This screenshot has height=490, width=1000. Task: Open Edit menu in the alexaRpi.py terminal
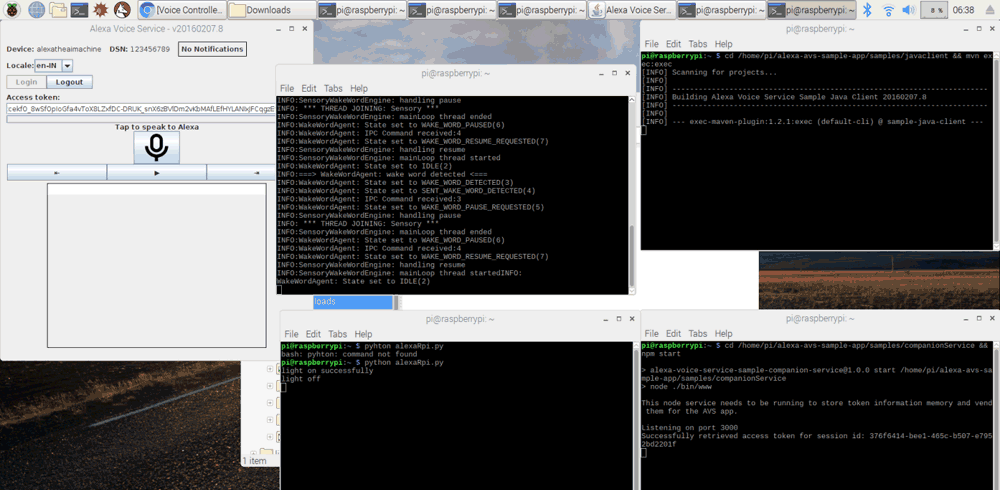(x=313, y=334)
